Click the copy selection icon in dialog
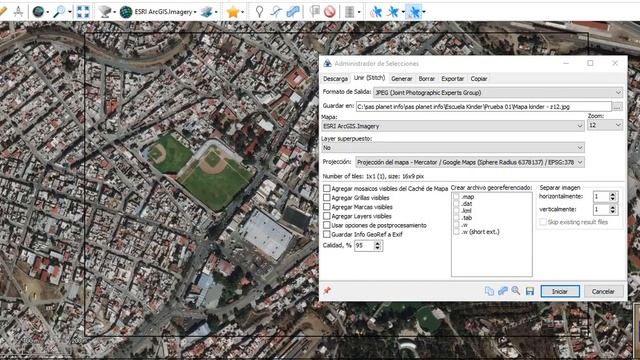640x360 pixels. 489,291
